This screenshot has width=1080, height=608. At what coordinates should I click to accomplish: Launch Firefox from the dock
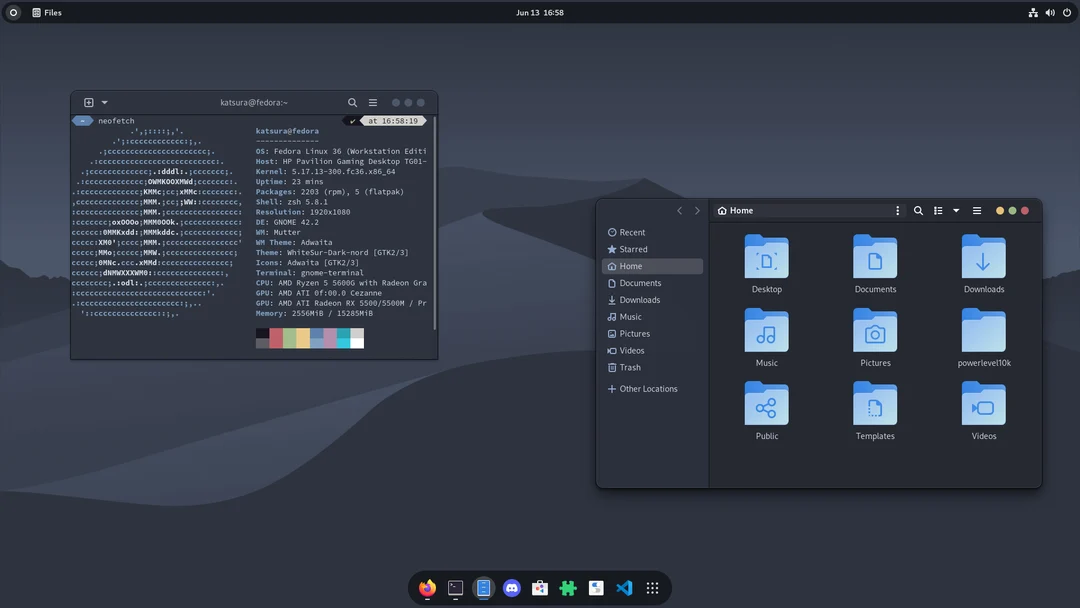427,588
